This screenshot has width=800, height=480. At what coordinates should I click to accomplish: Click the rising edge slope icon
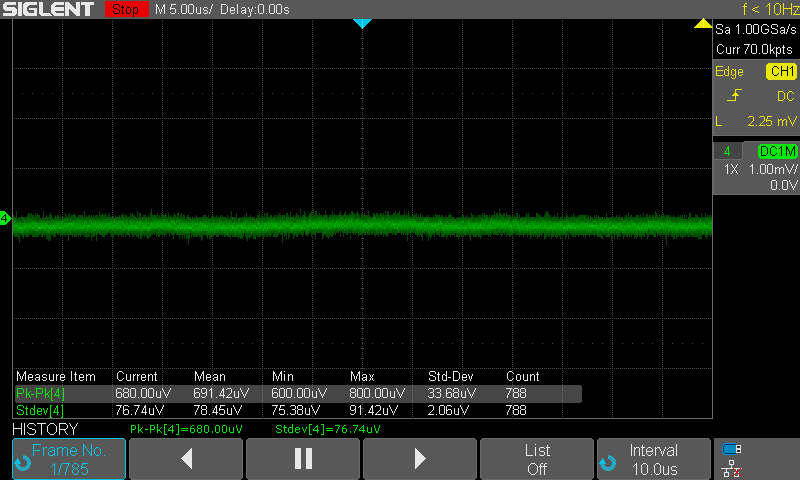[734, 95]
